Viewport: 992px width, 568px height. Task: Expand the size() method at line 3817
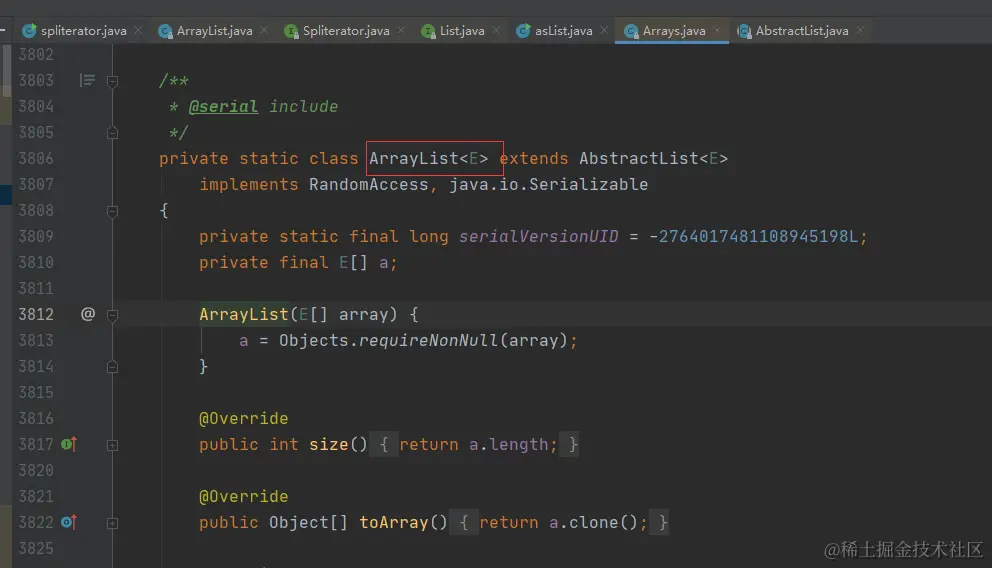112,445
